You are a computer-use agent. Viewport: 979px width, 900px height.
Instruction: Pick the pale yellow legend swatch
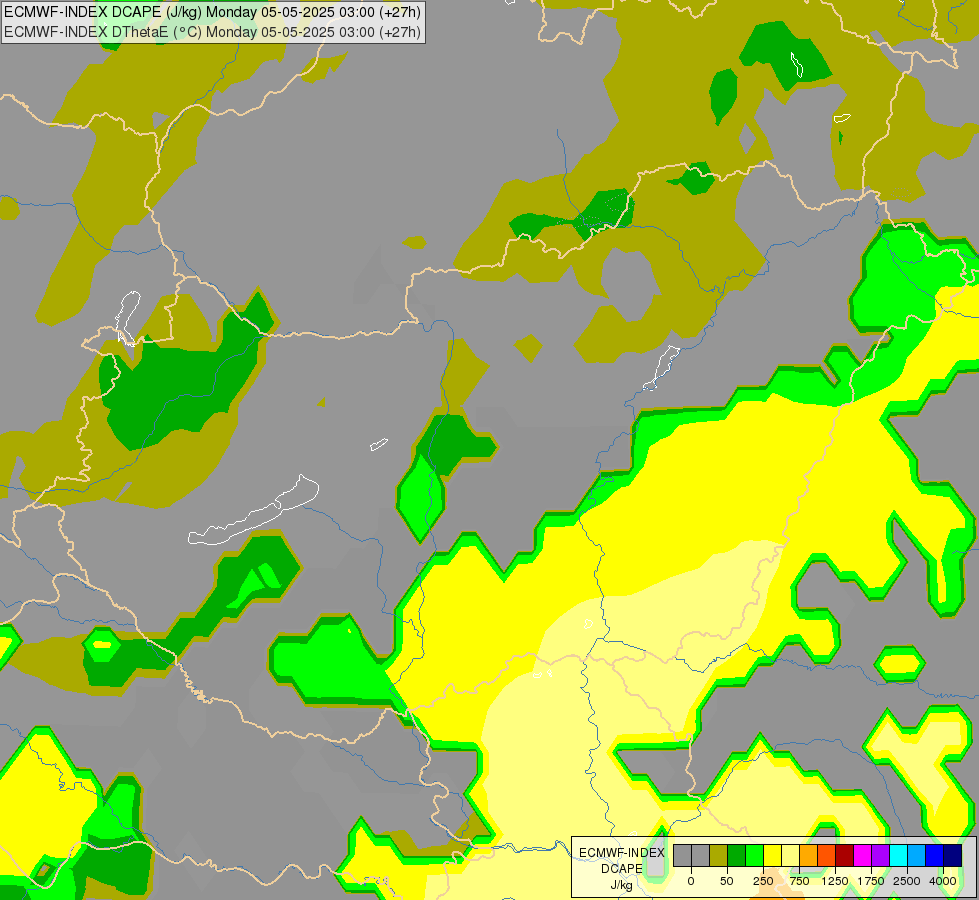coord(790,855)
